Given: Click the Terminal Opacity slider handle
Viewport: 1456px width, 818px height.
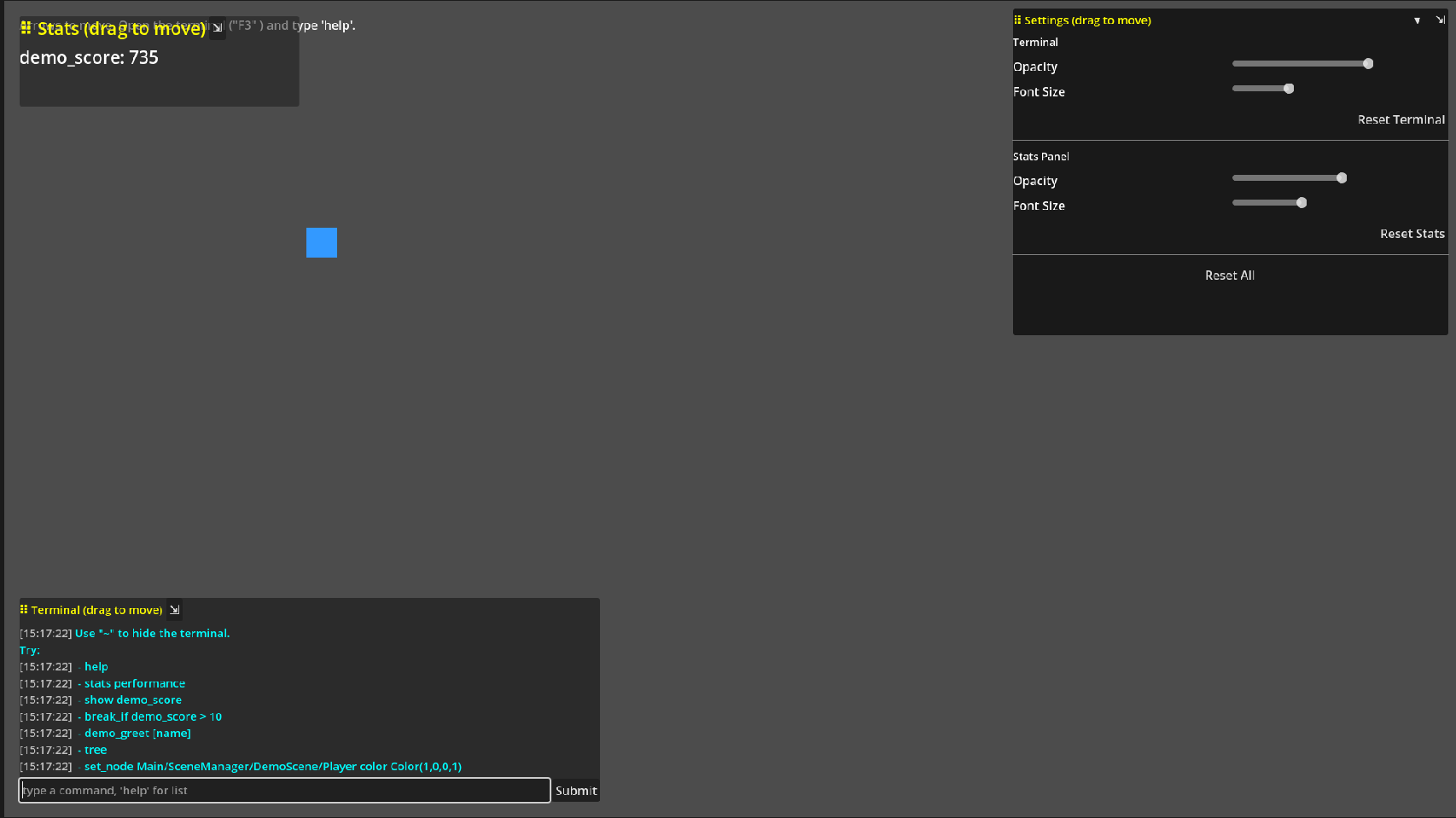Looking at the screenshot, I should (x=1368, y=64).
